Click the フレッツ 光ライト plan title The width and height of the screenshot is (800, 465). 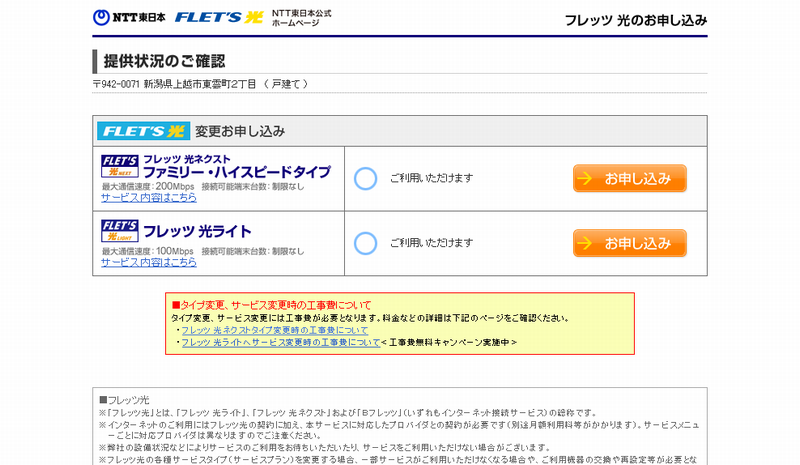pos(197,231)
